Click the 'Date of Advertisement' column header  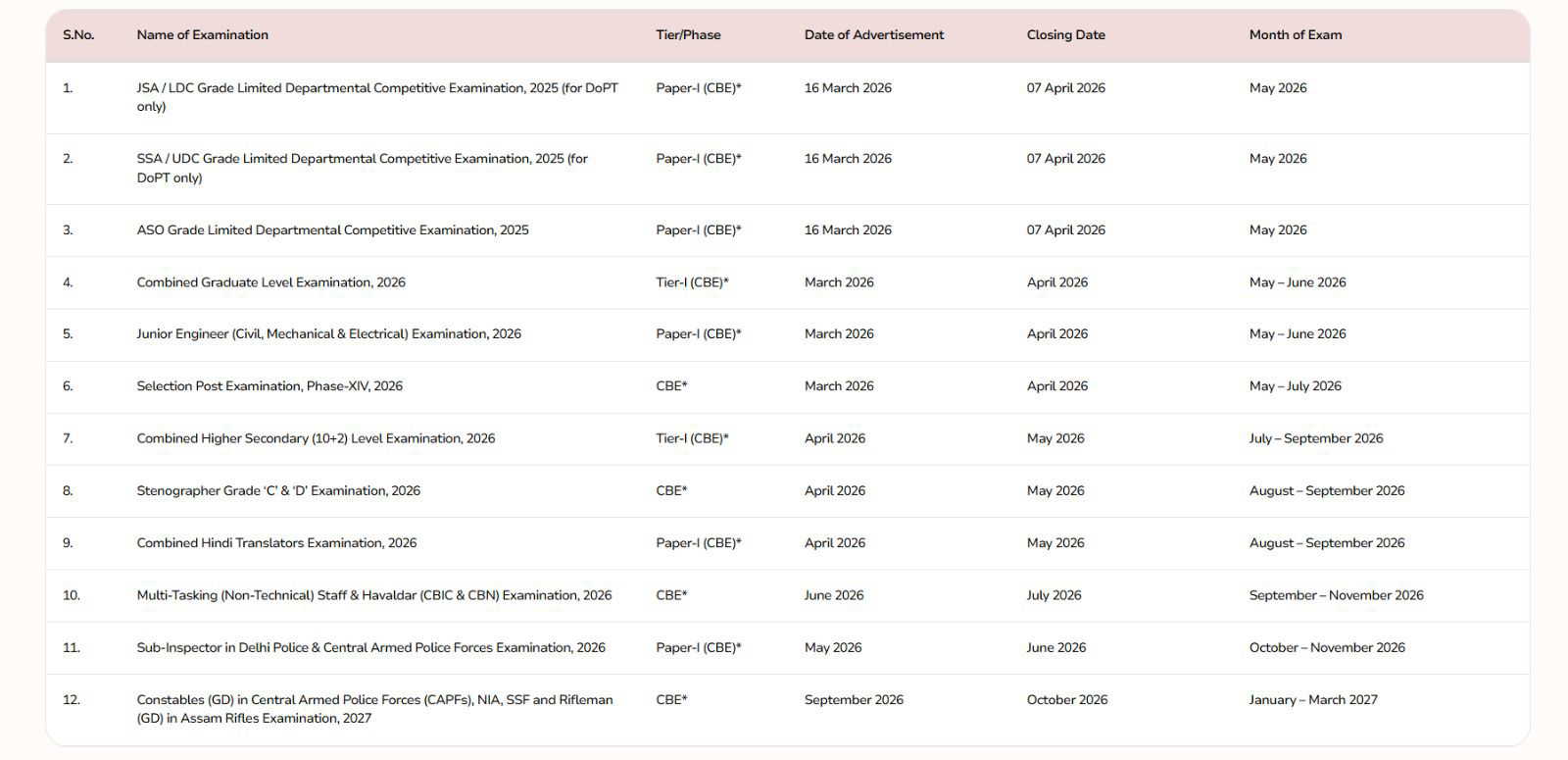pyautogui.click(x=873, y=35)
